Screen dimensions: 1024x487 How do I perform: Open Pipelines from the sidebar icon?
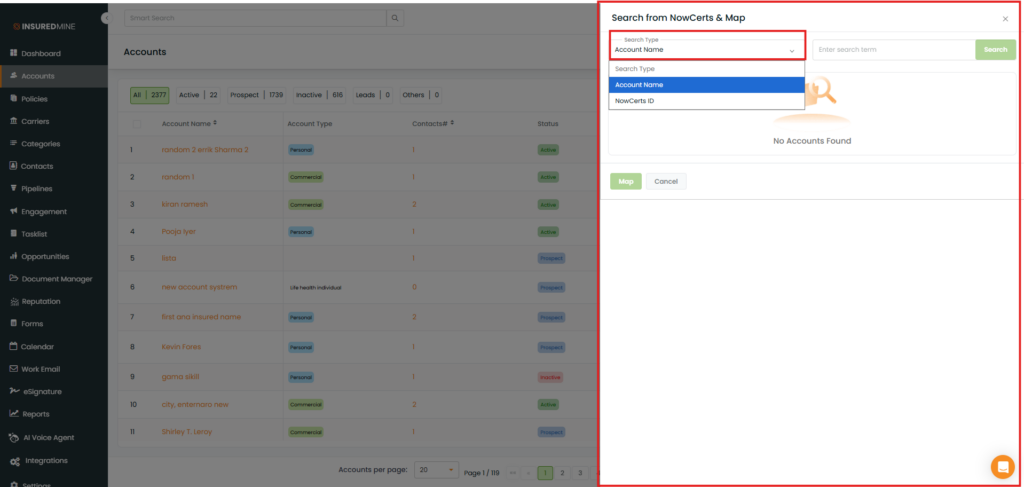(x=14, y=188)
